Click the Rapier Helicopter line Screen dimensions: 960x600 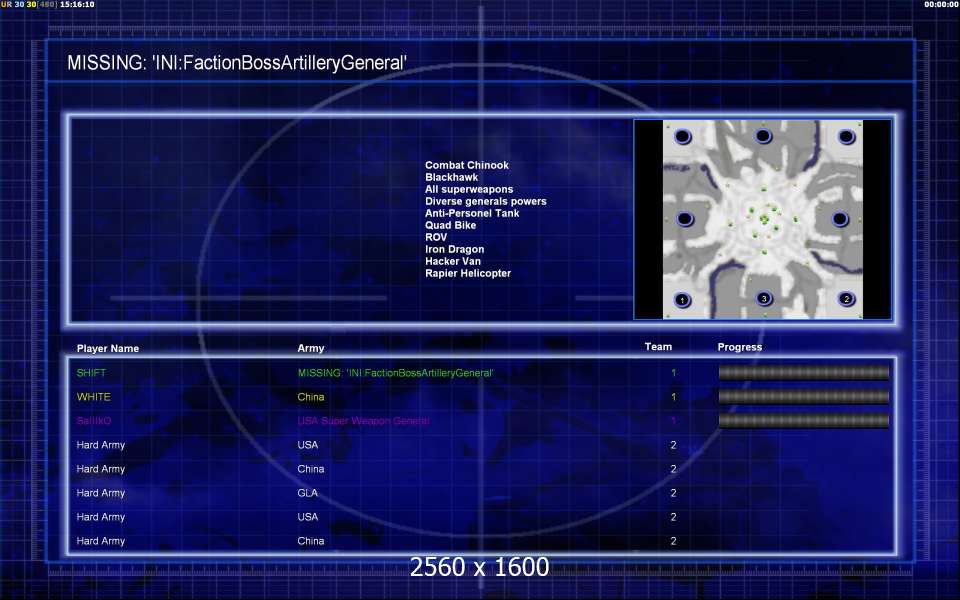point(468,273)
